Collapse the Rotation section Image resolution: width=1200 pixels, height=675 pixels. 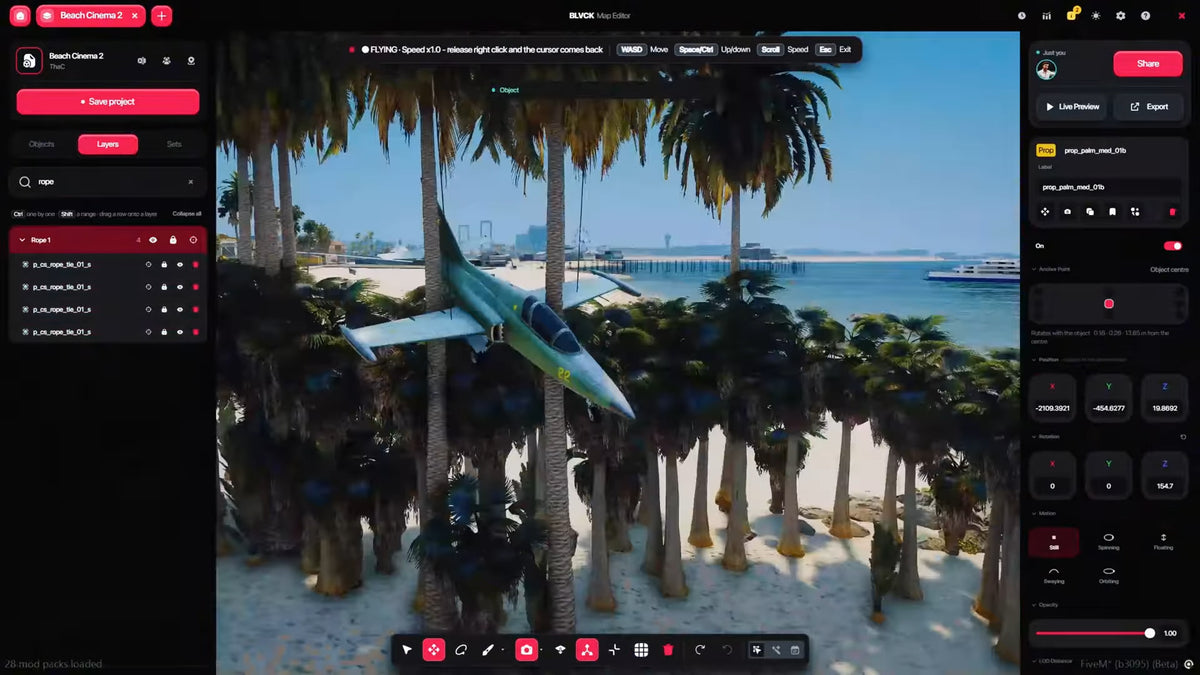point(1034,436)
